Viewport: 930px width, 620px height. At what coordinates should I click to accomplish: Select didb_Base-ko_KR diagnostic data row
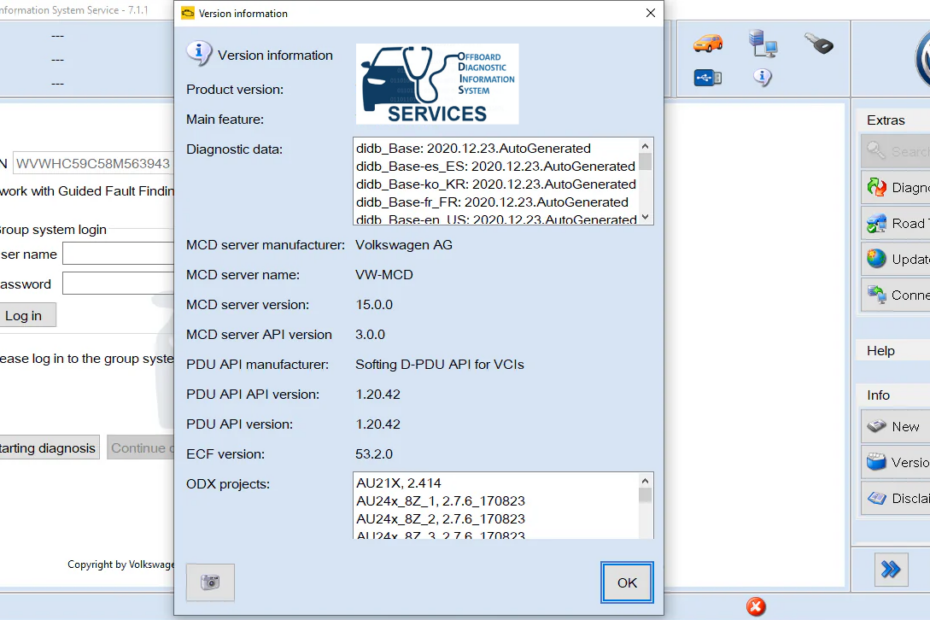coord(496,184)
